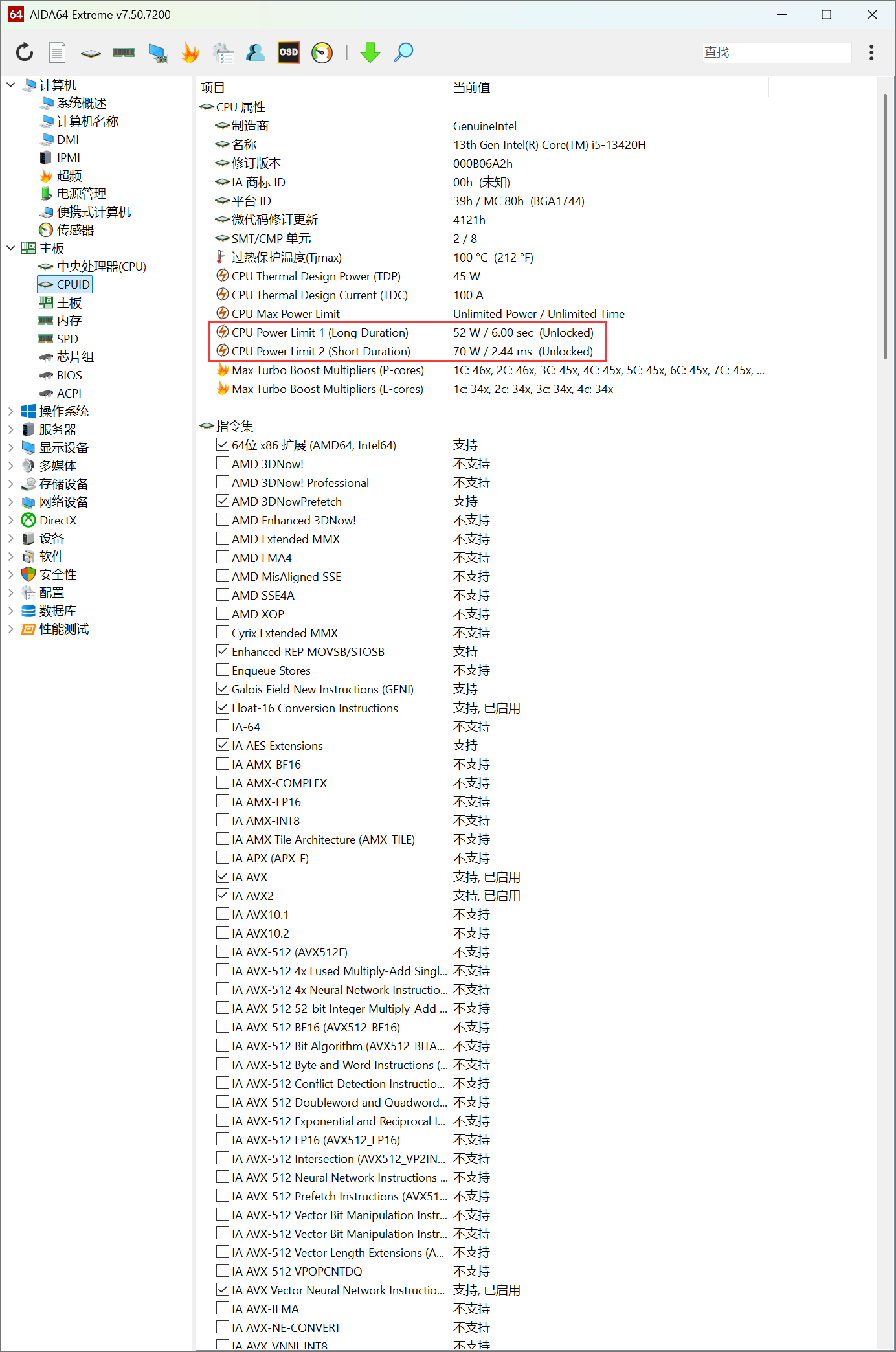Toggle the AMD 3DNow! checkbox

pos(223,464)
